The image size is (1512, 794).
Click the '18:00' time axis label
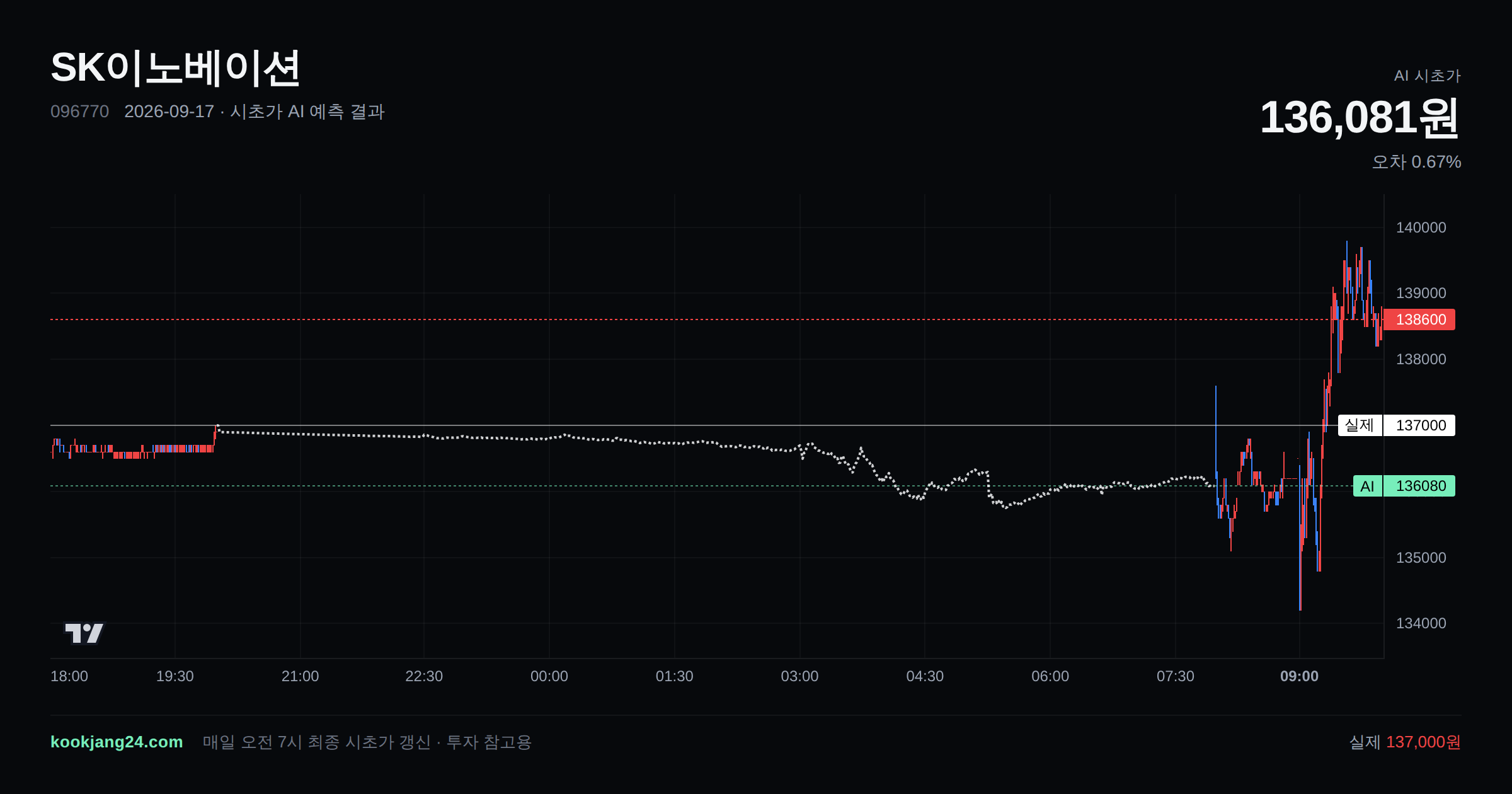[x=69, y=676]
